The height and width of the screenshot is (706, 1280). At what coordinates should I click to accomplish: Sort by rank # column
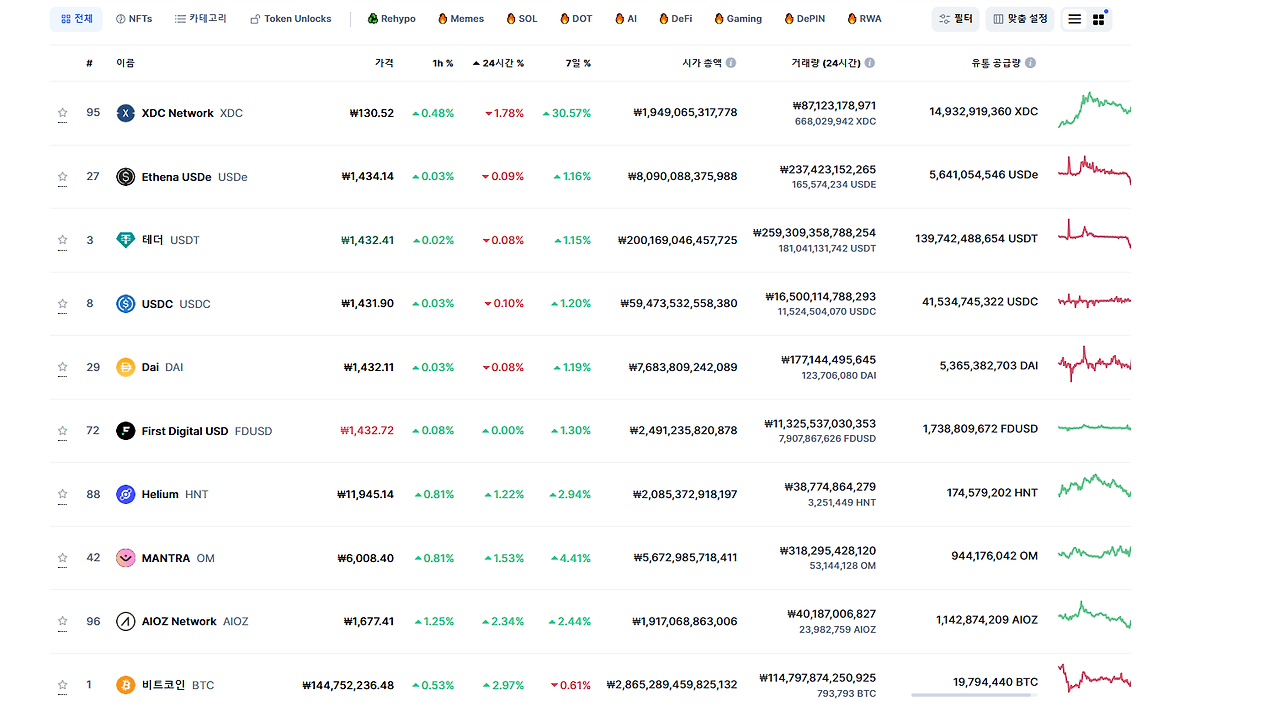coord(89,63)
